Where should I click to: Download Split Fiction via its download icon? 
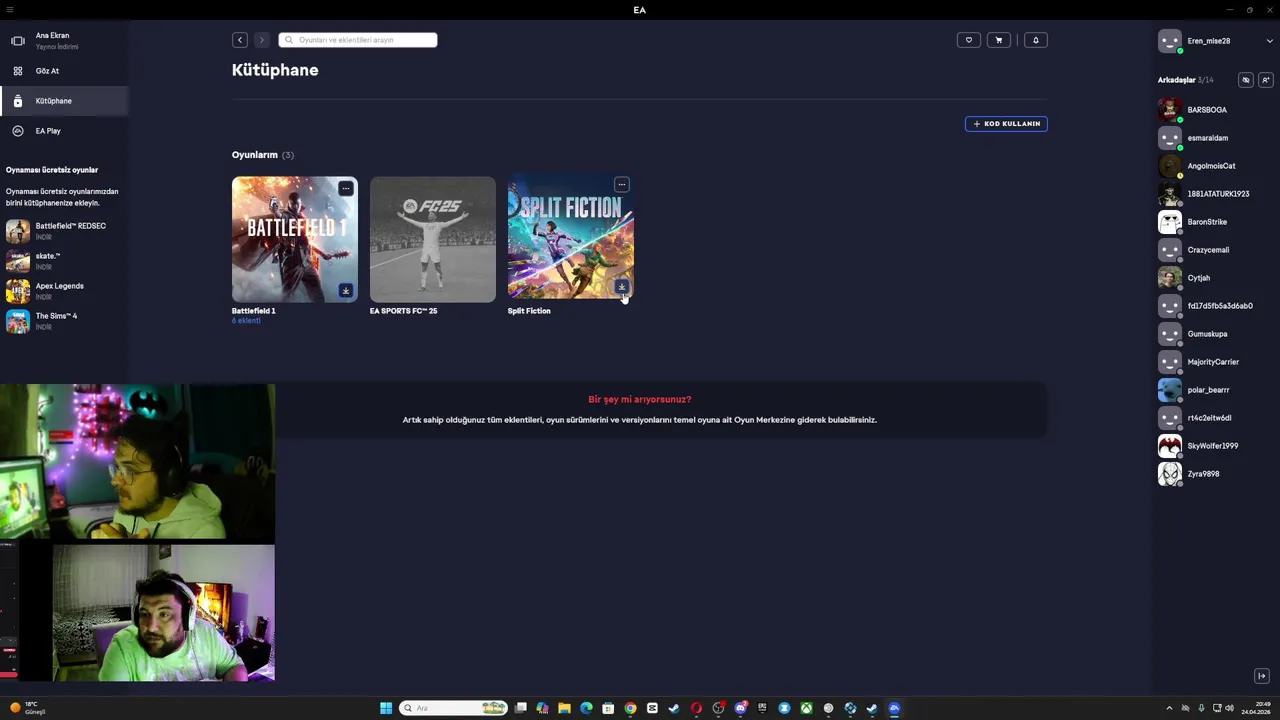point(621,288)
